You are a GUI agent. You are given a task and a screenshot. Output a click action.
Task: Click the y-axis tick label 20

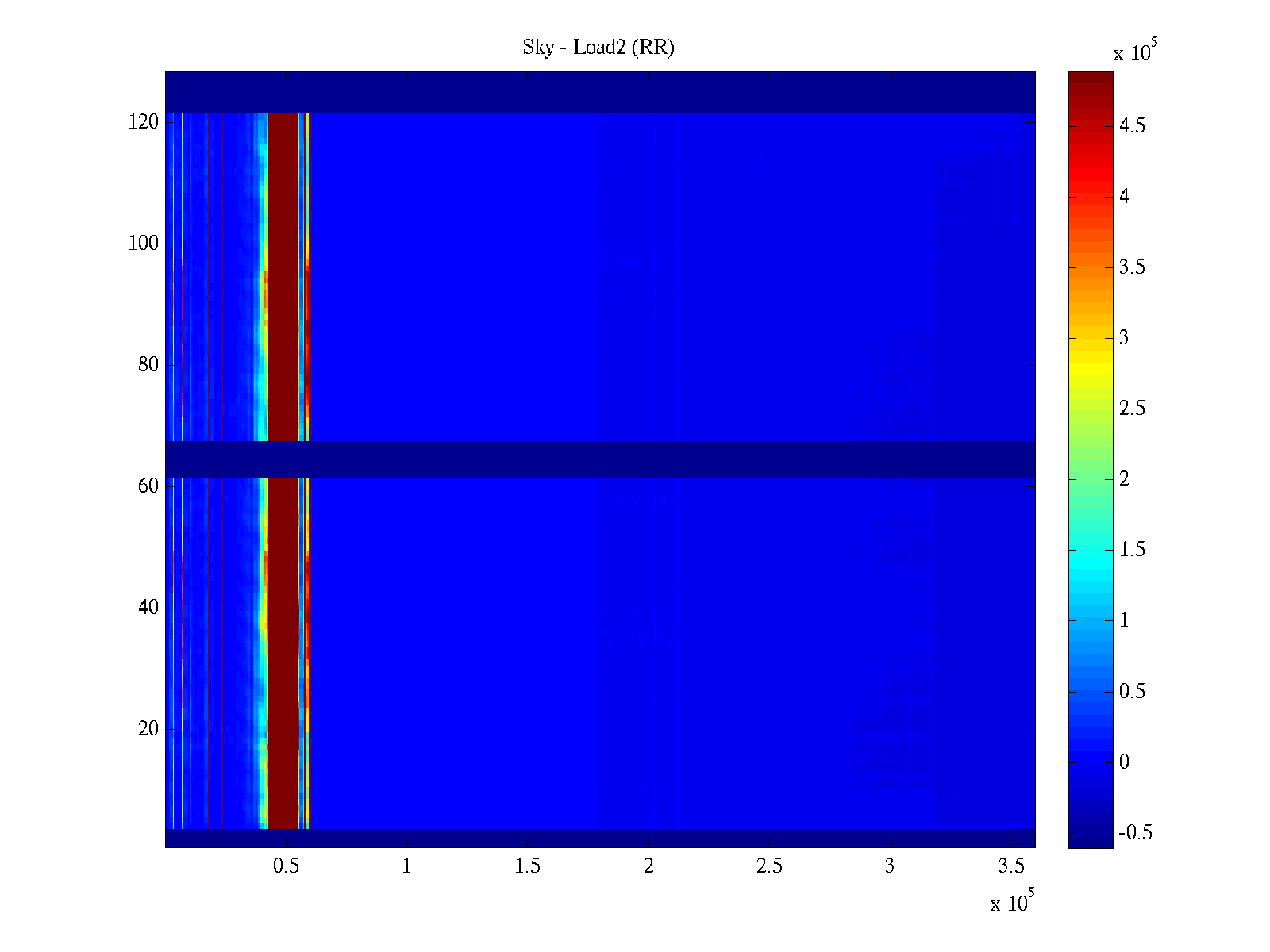click(x=148, y=728)
